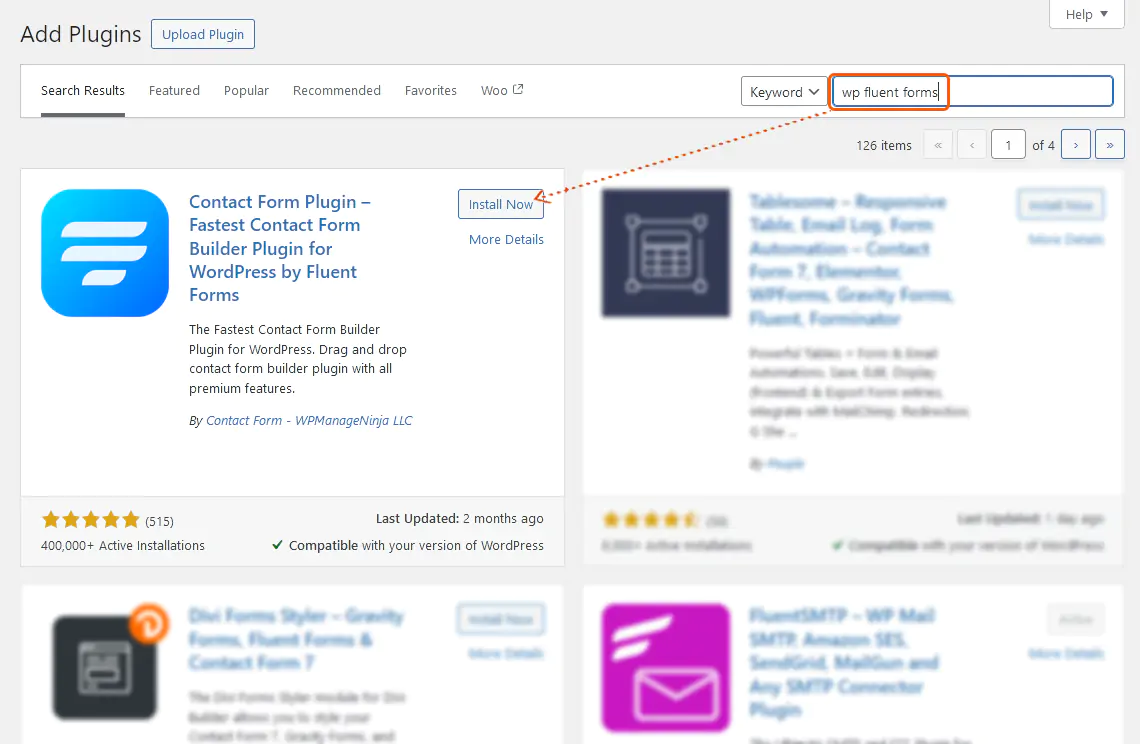The height and width of the screenshot is (744, 1140).
Task: Select the Recommended tab
Action: click(337, 90)
